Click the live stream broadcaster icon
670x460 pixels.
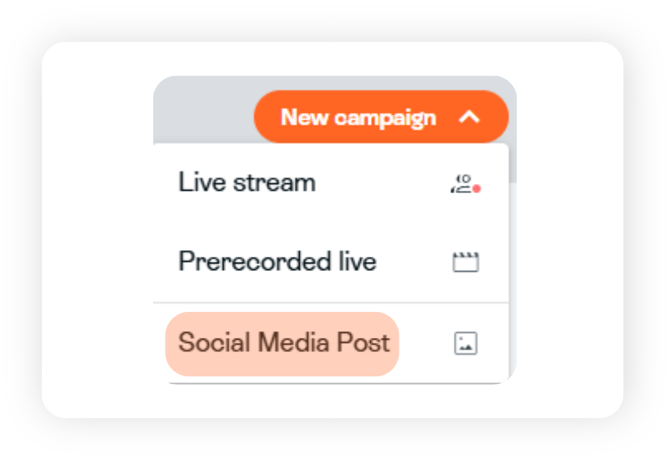pos(463,183)
